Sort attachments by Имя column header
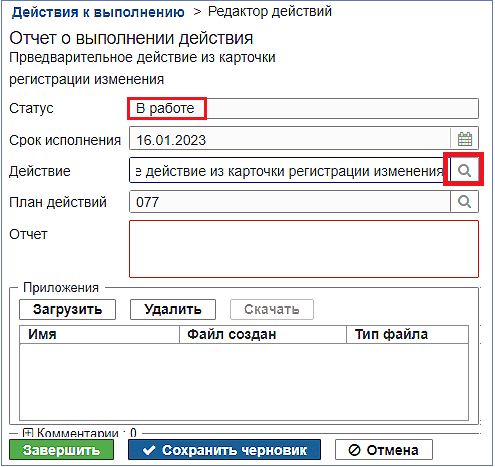The width and height of the screenshot is (495, 467). [x=99, y=334]
